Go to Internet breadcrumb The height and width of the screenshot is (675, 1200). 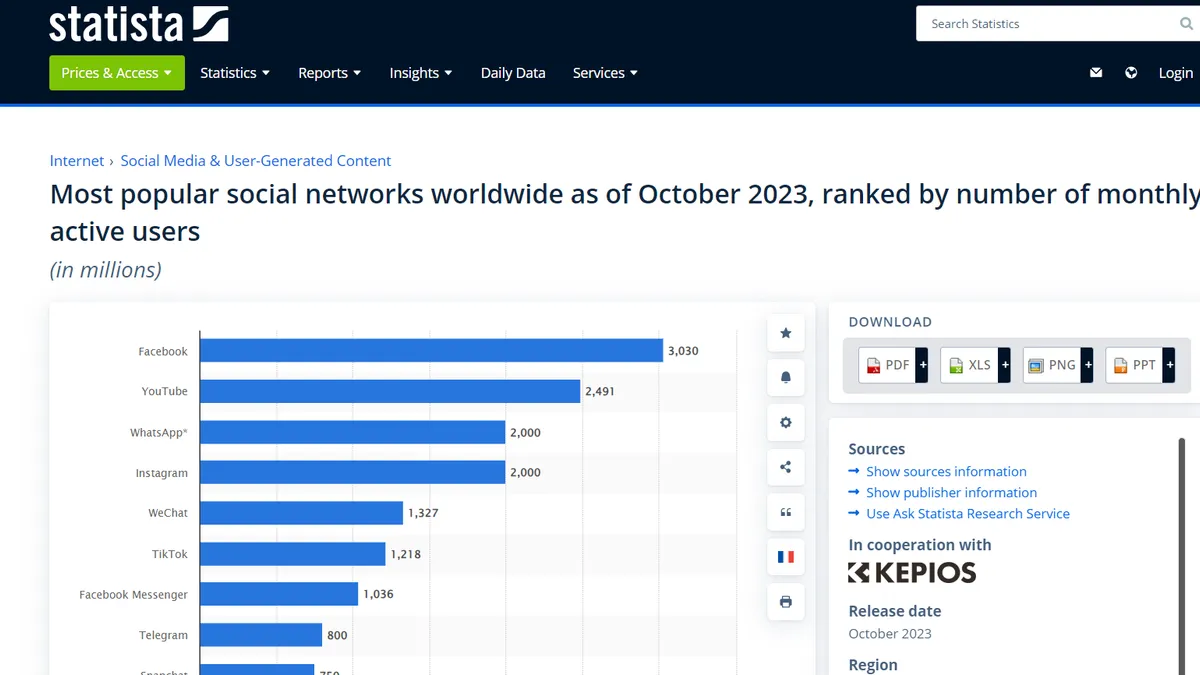77,161
